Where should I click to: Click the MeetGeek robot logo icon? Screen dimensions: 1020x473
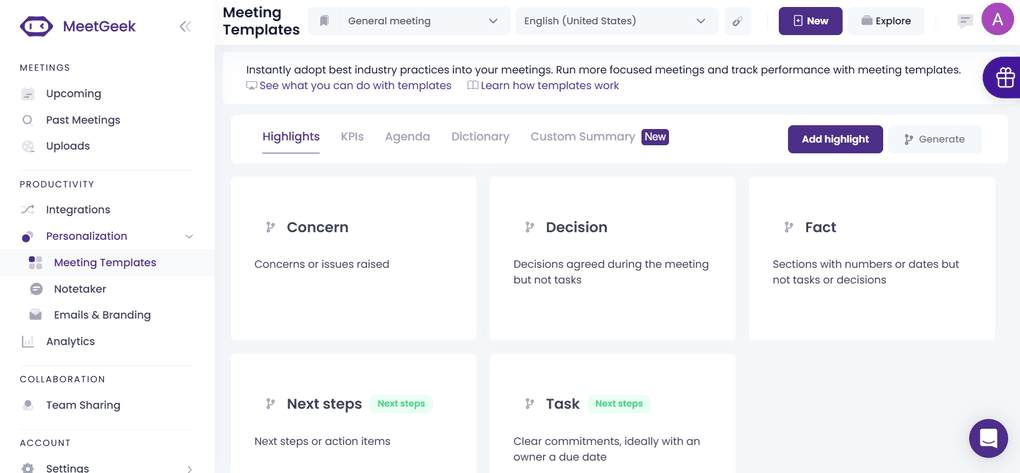click(36, 26)
